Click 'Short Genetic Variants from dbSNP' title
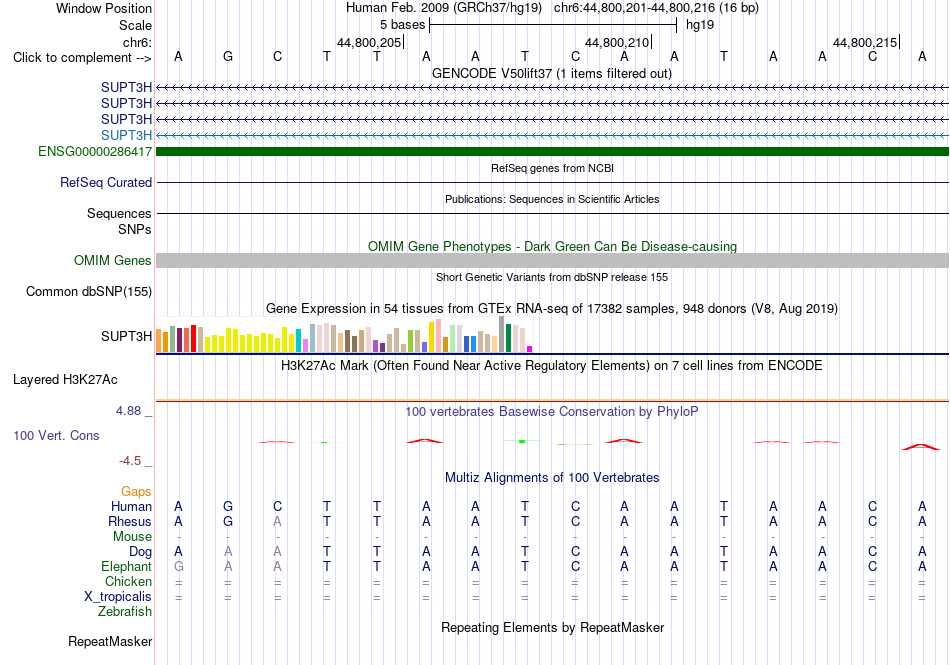This screenshot has width=950, height=665. point(552,277)
